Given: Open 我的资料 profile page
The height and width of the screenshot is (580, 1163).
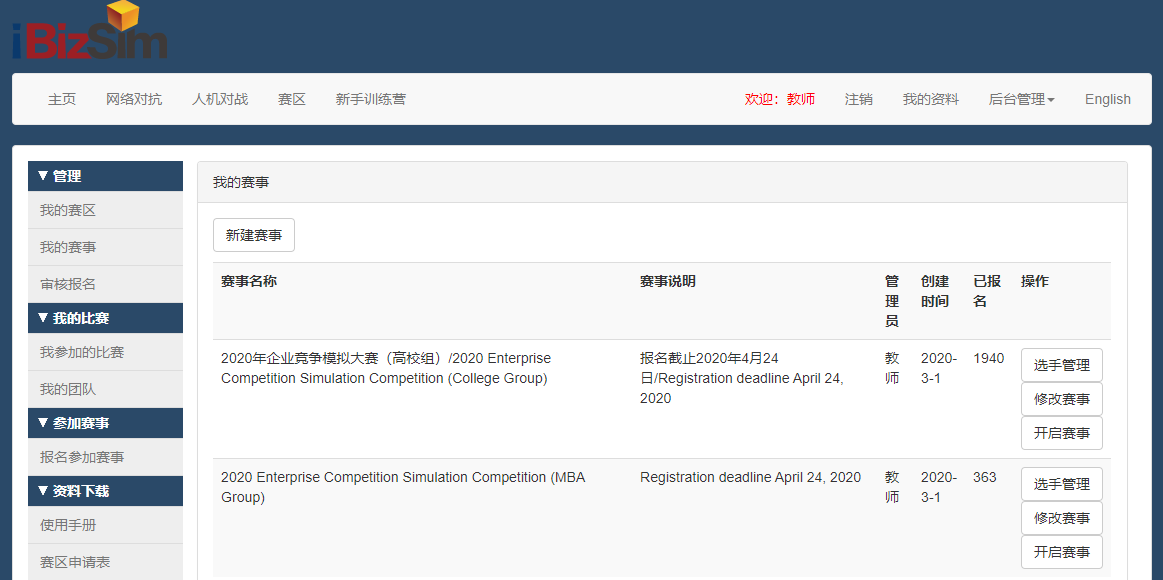Looking at the screenshot, I should pyautogui.click(x=931, y=99).
